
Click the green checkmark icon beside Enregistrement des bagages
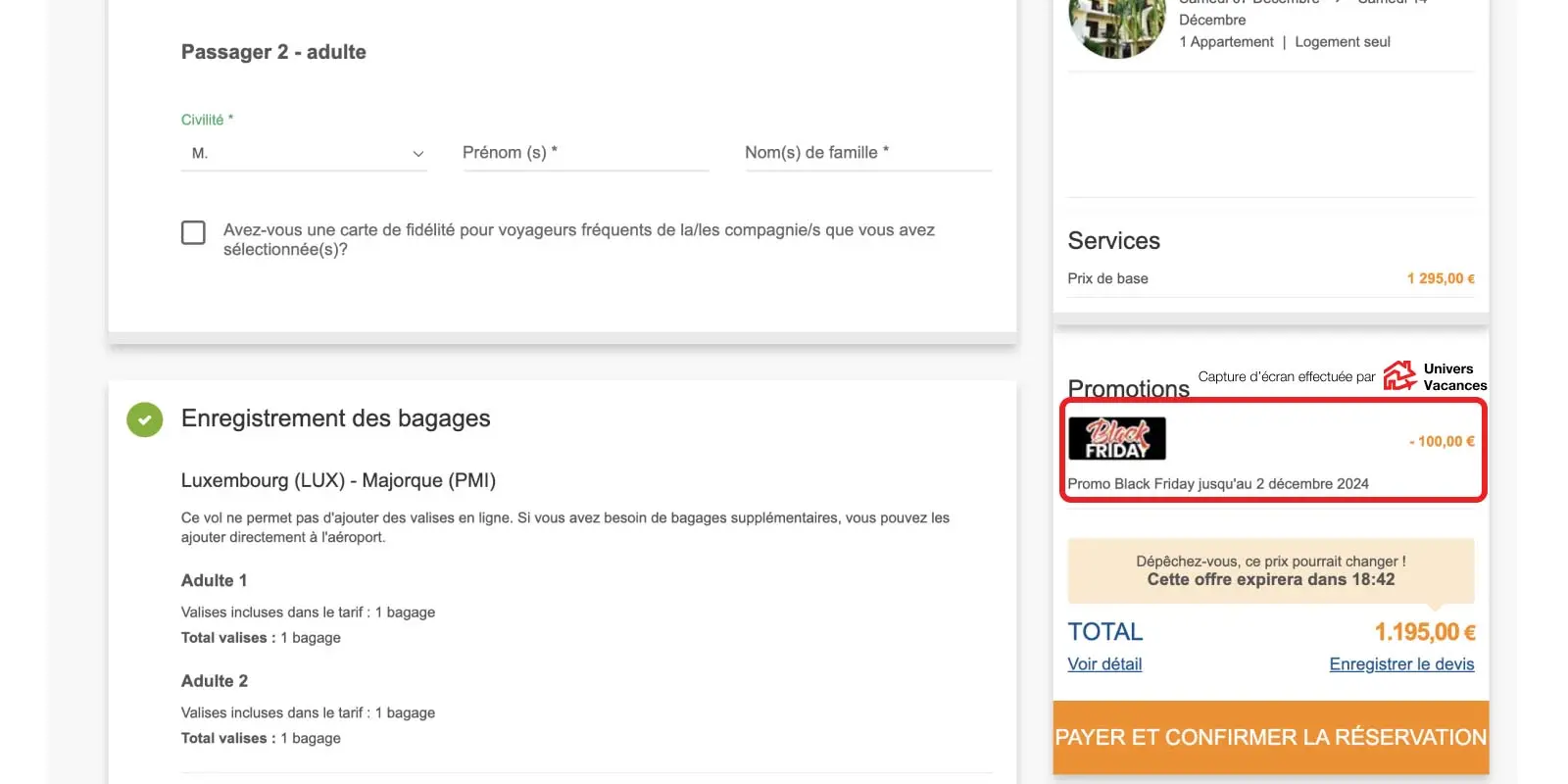click(145, 419)
